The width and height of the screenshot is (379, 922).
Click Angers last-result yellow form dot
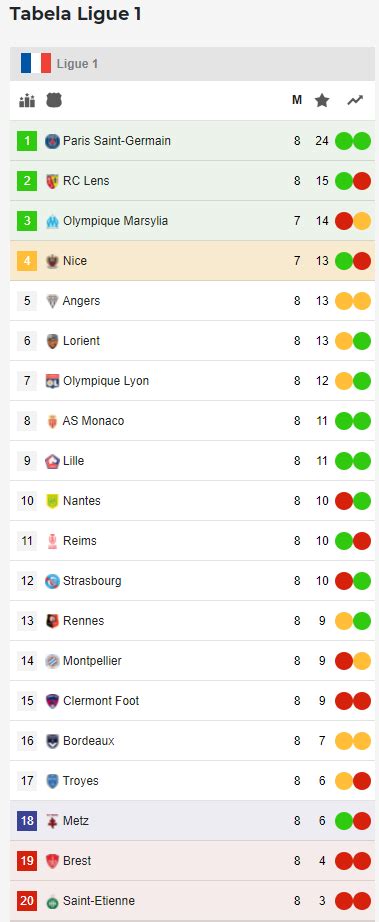(362, 301)
